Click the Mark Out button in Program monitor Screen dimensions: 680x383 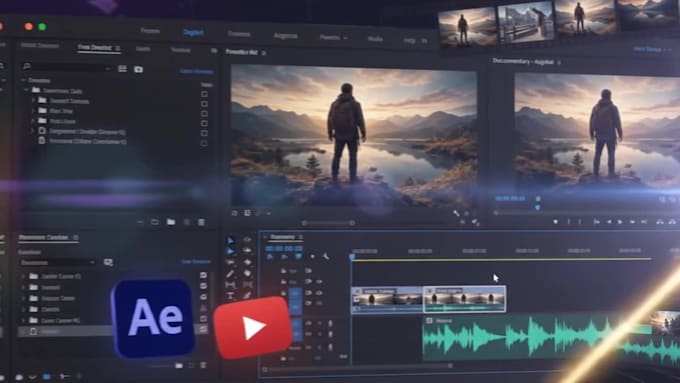pos(580,222)
